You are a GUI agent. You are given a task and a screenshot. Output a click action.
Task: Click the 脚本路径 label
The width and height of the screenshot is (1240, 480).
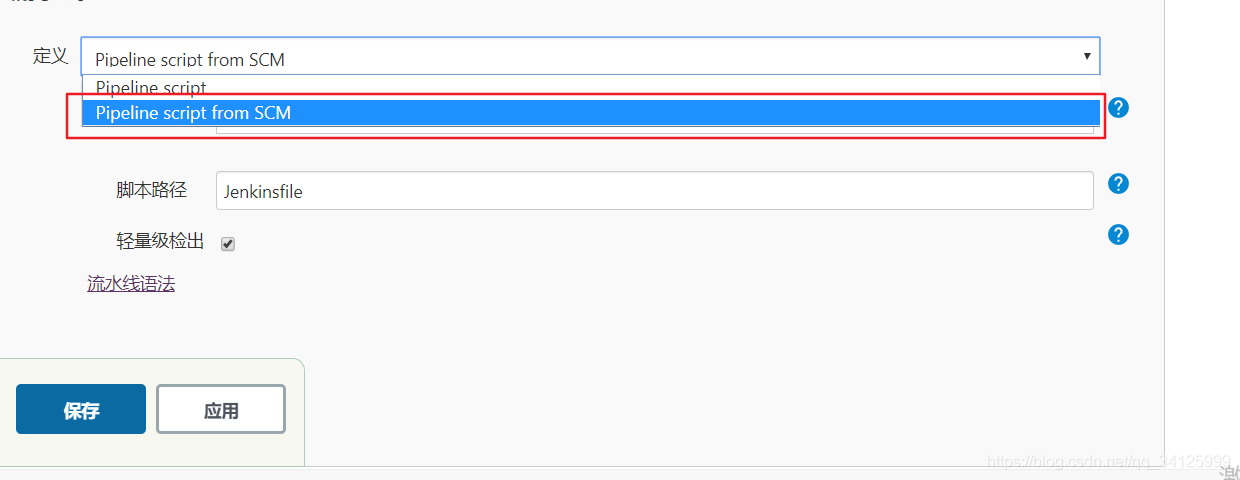[151, 190]
